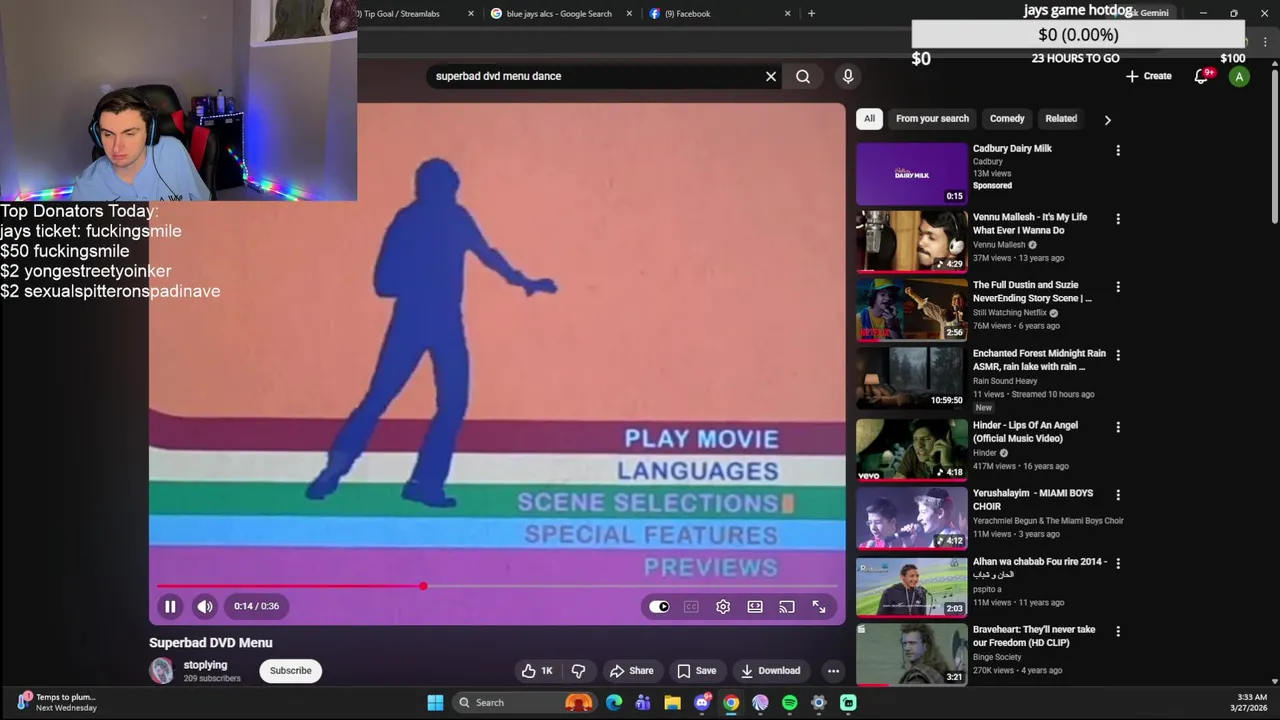Viewport: 1280px width, 720px height.
Task: Open weather widget Temps to plummet
Action: (x=57, y=702)
